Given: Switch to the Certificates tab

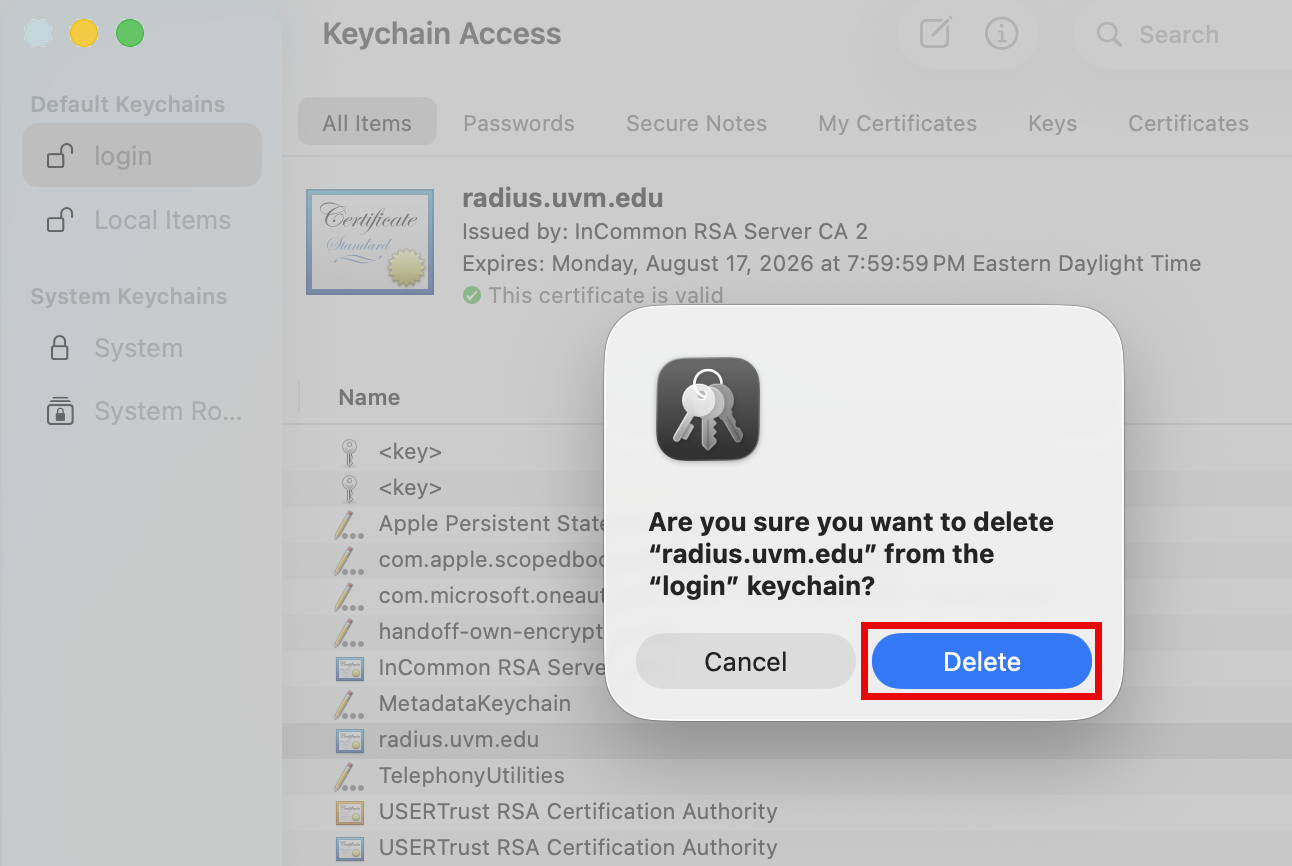Looking at the screenshot, I should click(1188, 123).
